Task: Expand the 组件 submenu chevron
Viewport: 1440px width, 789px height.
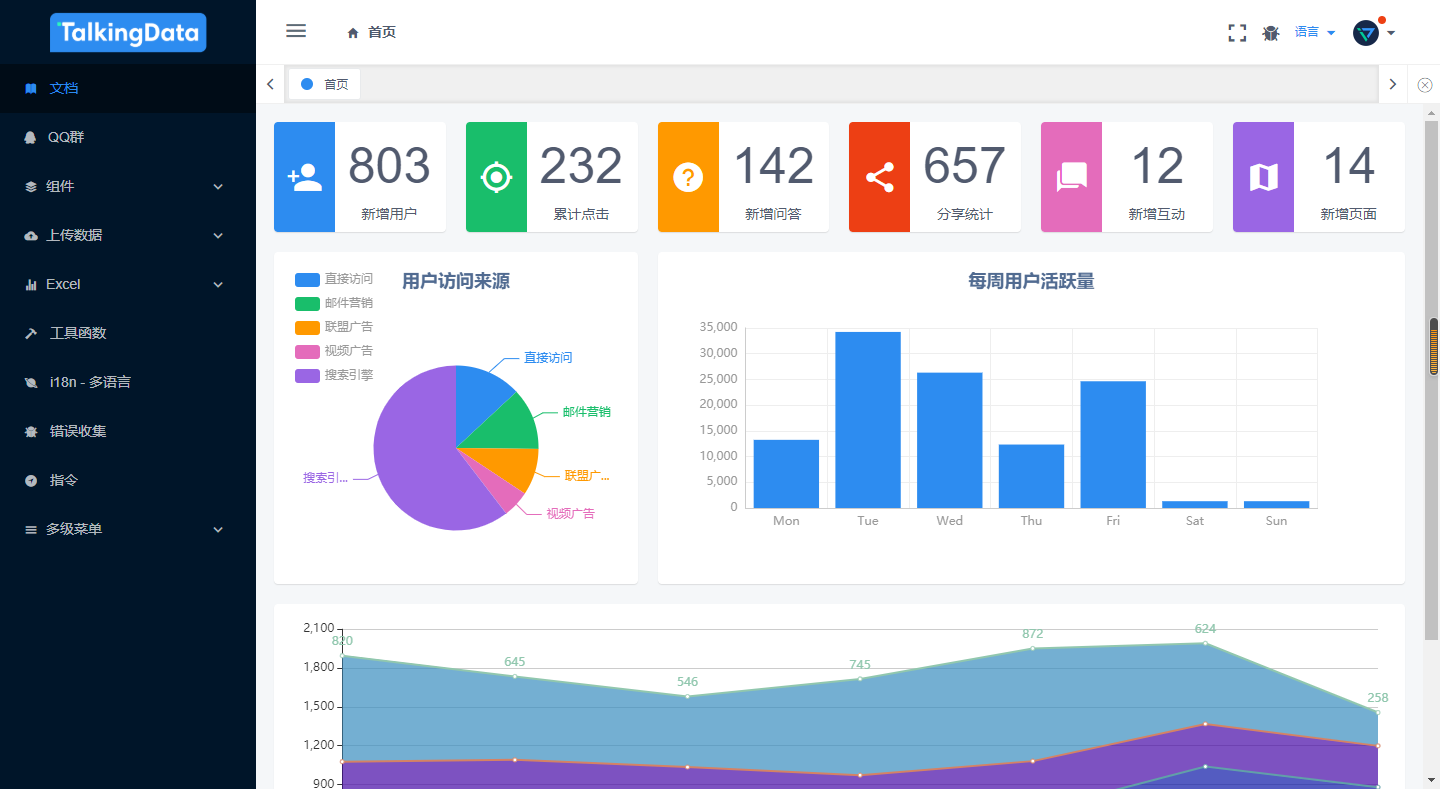Action: click(x=218, y=187)
